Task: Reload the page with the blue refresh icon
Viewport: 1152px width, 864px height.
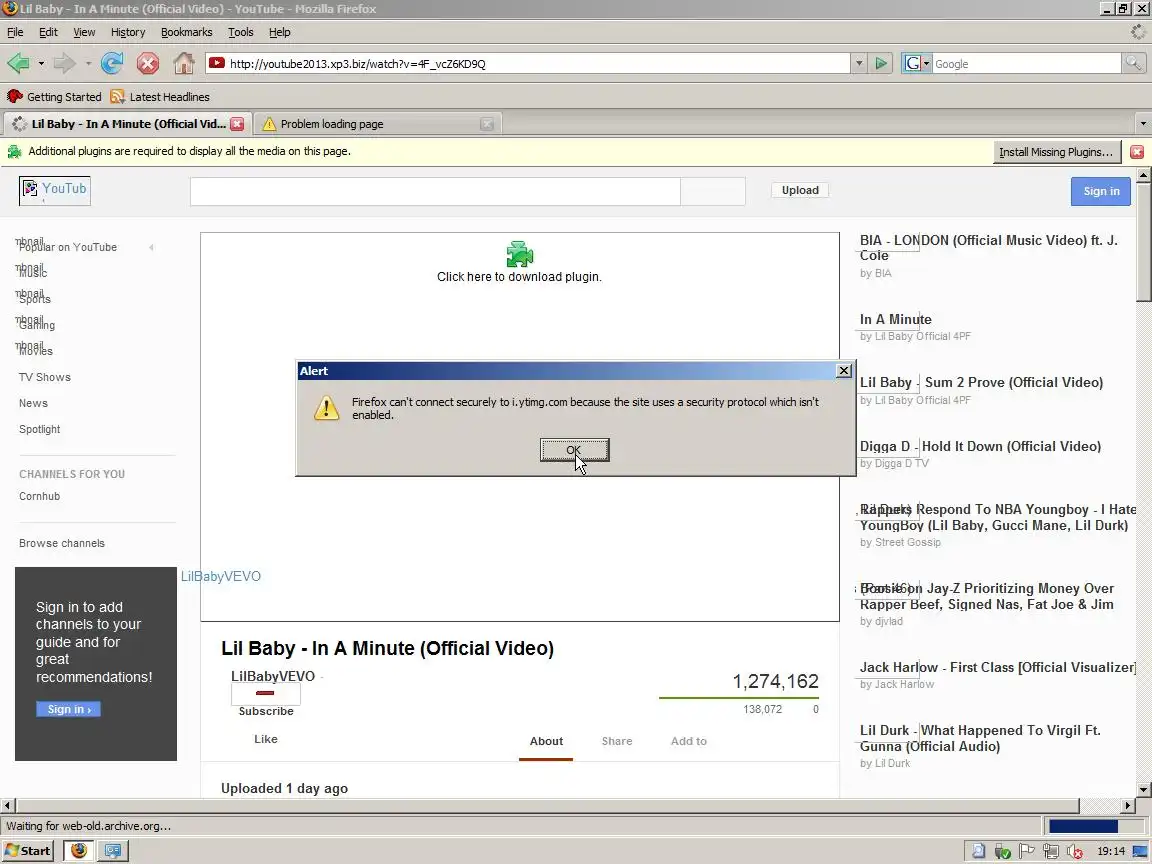Action: [112, 64]
